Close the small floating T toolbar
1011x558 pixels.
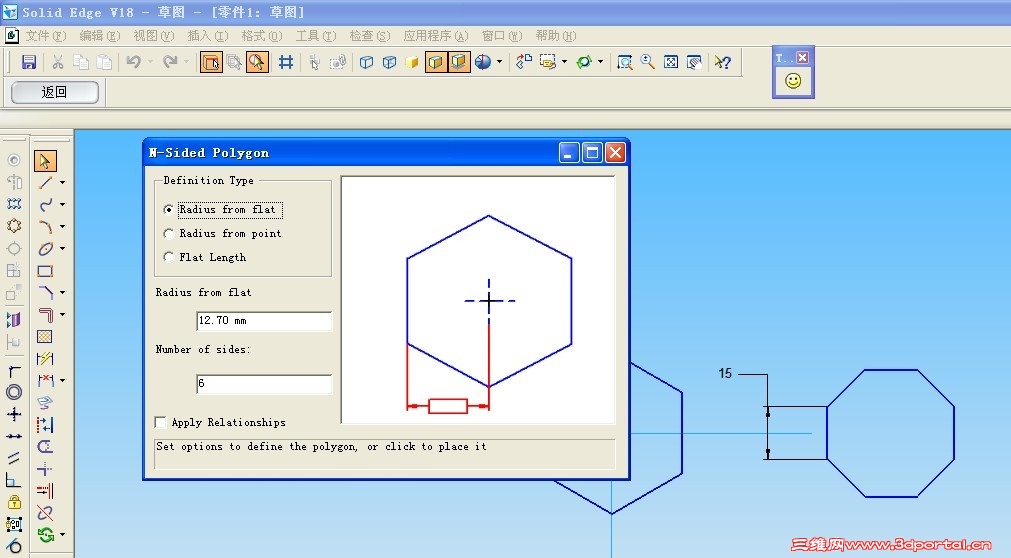tap(802, 57)
